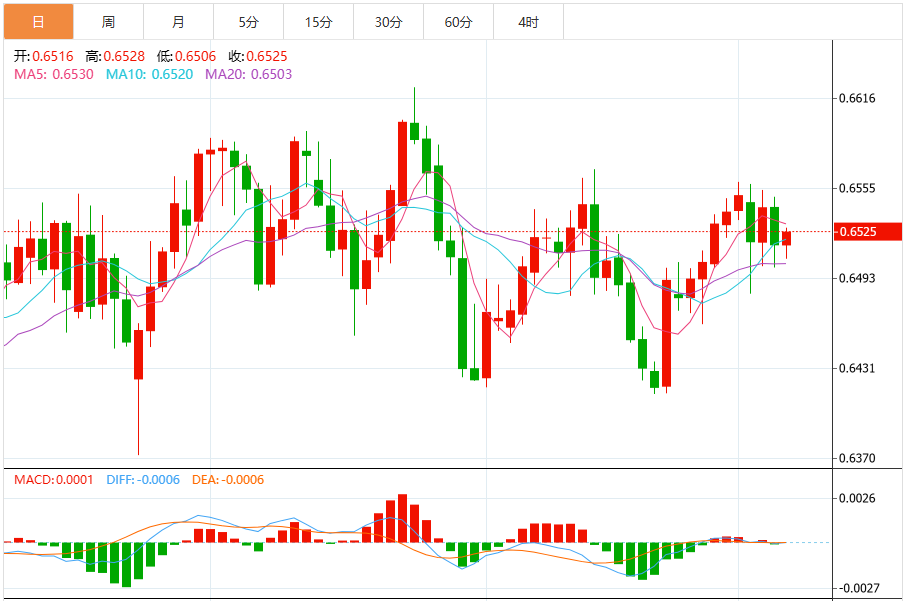Select the 周 weekly timeframe tab
The image size is (912, 601).
point(108,22)
